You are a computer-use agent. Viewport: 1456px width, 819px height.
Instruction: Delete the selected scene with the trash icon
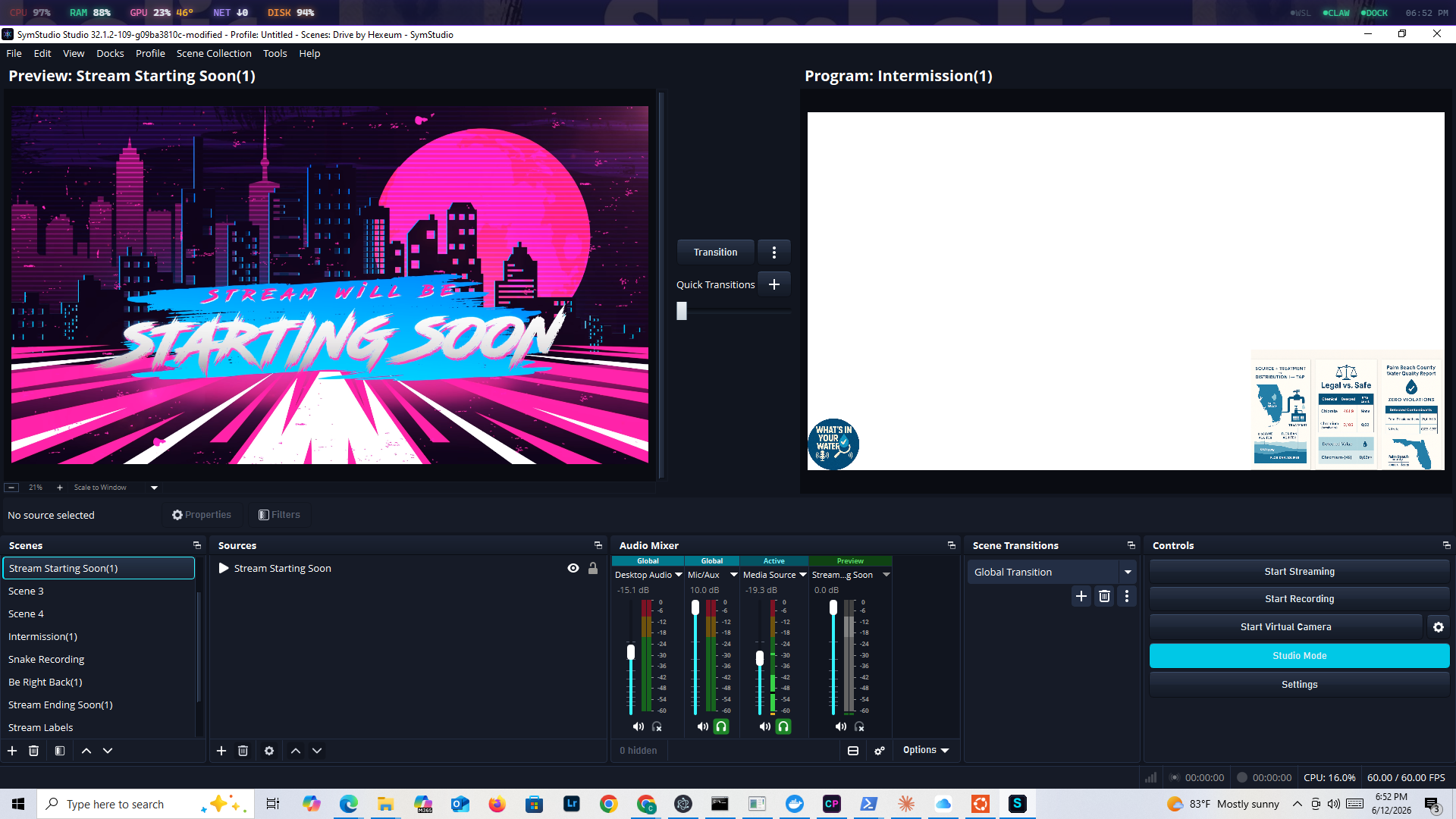click(33, 751)
